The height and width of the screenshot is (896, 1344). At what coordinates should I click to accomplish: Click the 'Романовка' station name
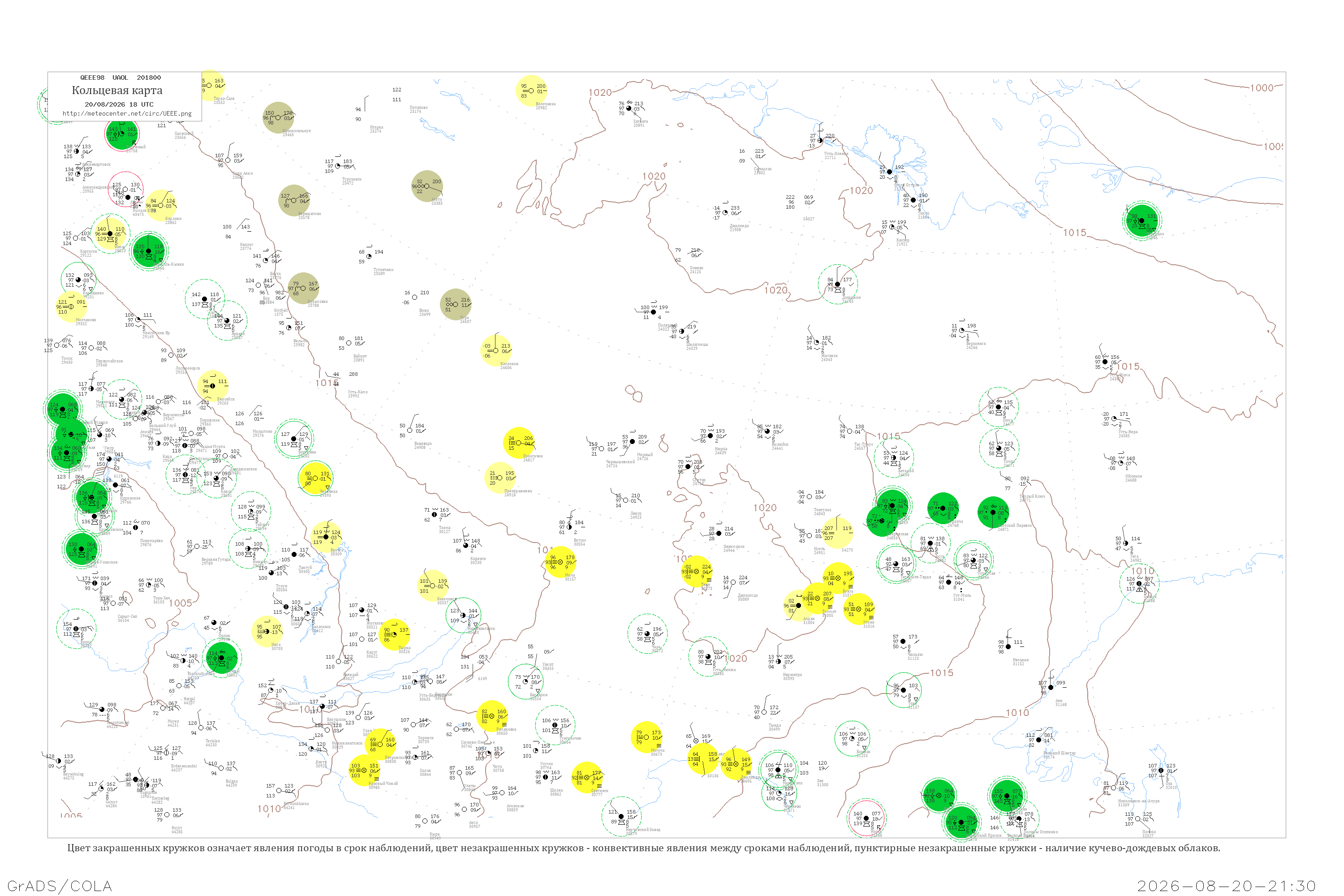[x=506, y=729]
